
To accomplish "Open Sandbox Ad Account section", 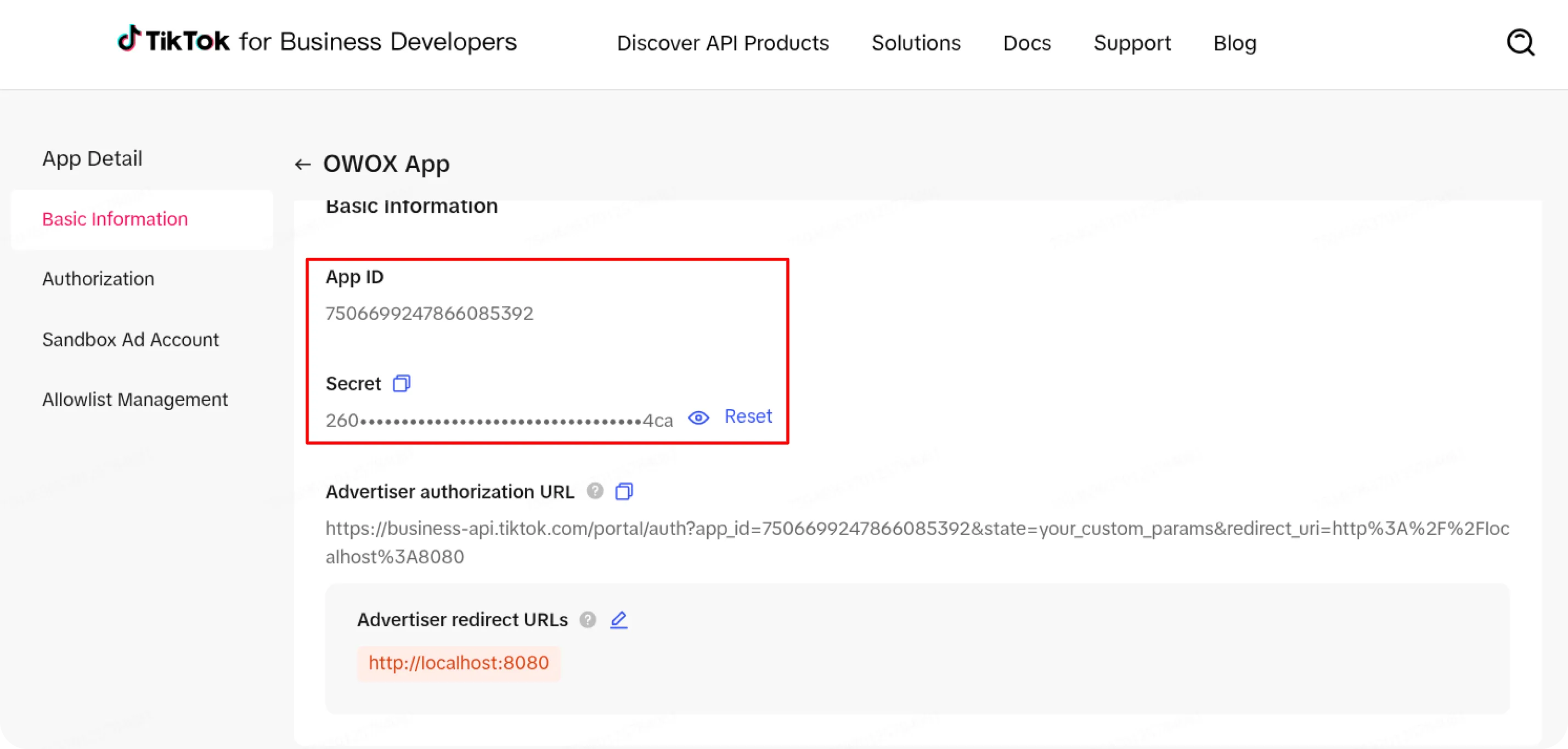I will [x=130, y=339].
